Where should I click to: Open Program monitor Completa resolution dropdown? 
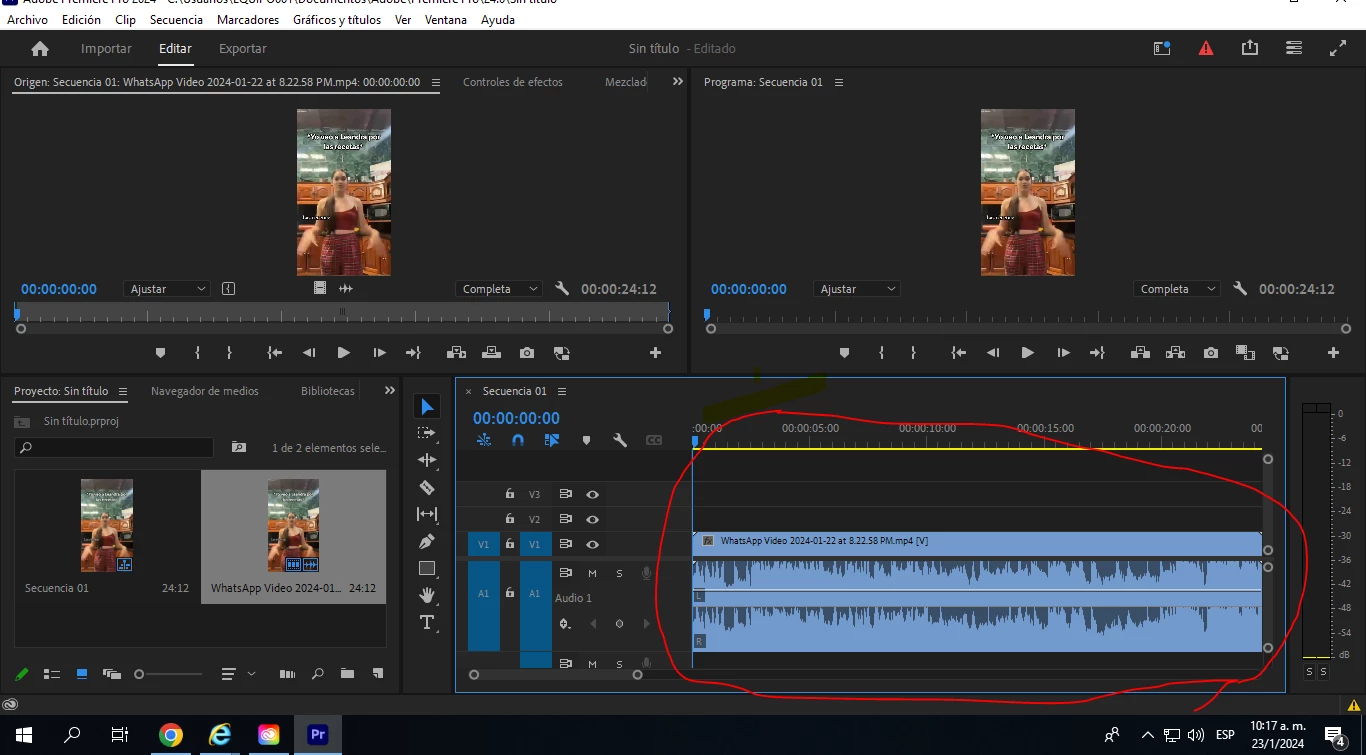[x=1177, y=289]
